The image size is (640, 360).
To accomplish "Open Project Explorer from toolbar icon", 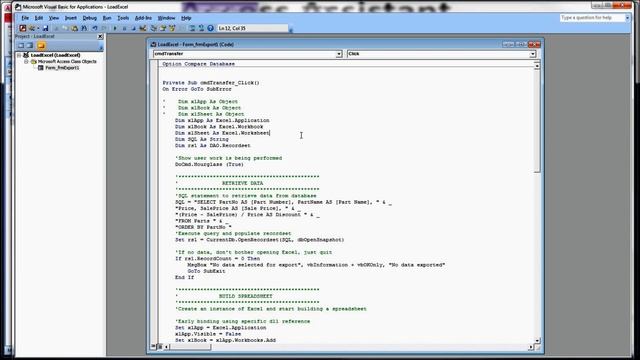I will coord(153,28).
